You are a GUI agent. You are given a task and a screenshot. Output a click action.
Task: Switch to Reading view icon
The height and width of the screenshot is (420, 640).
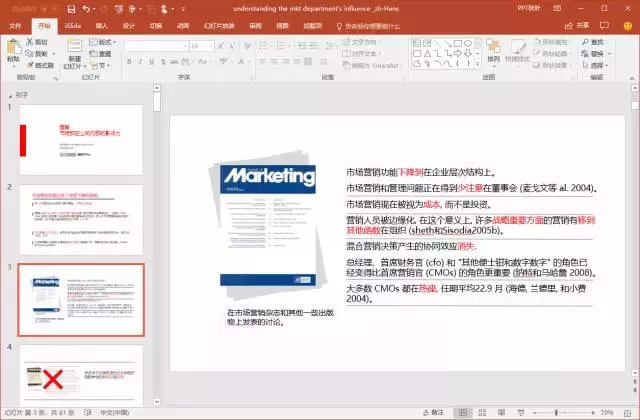coord(502,413)
